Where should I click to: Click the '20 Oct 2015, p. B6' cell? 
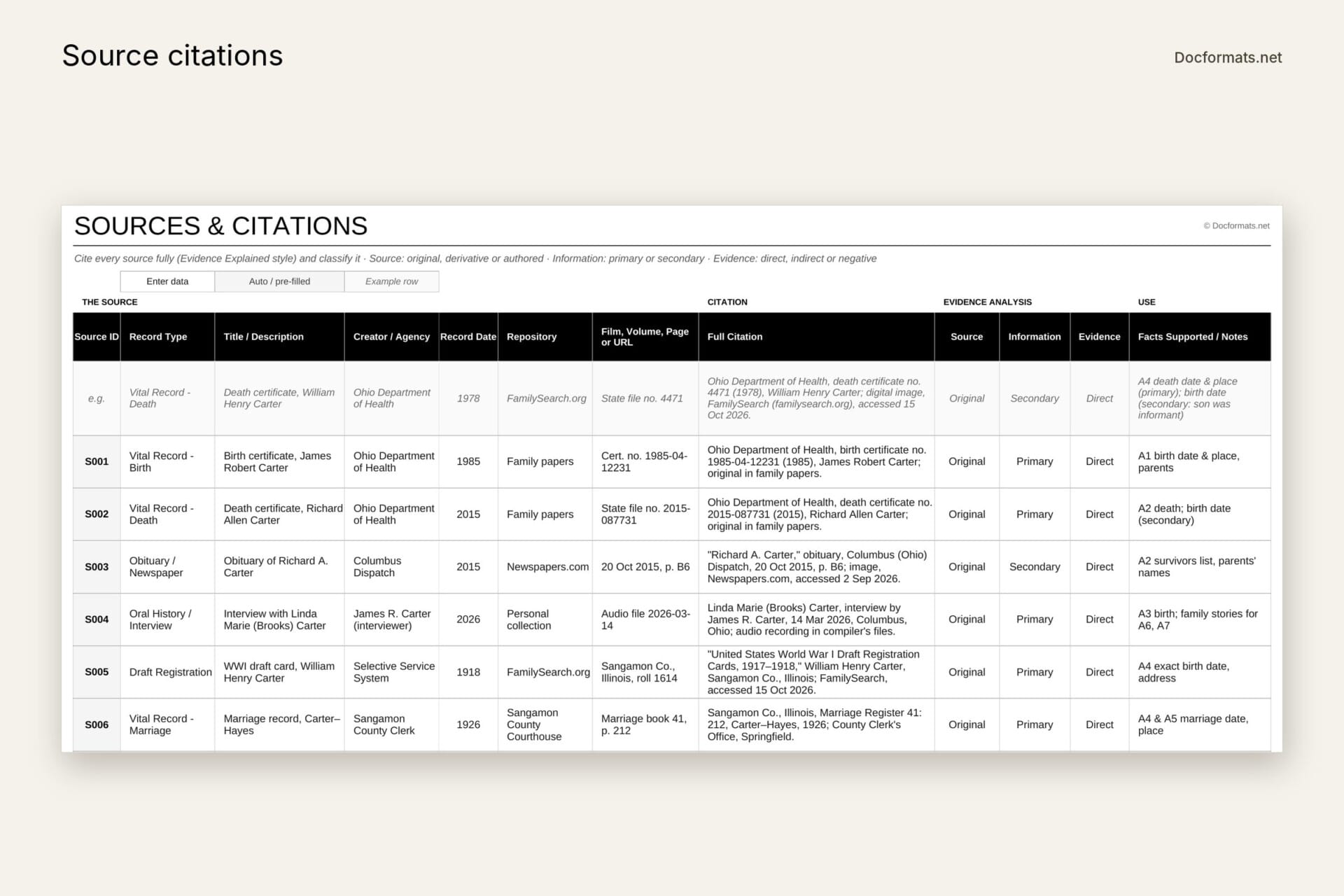(645, 567)
